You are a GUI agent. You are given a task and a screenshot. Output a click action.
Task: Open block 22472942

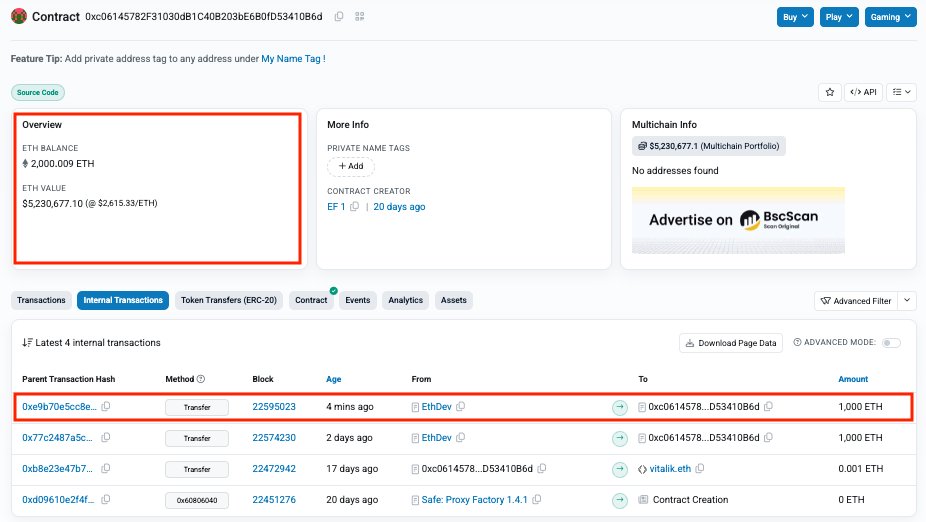click(274, 469)
